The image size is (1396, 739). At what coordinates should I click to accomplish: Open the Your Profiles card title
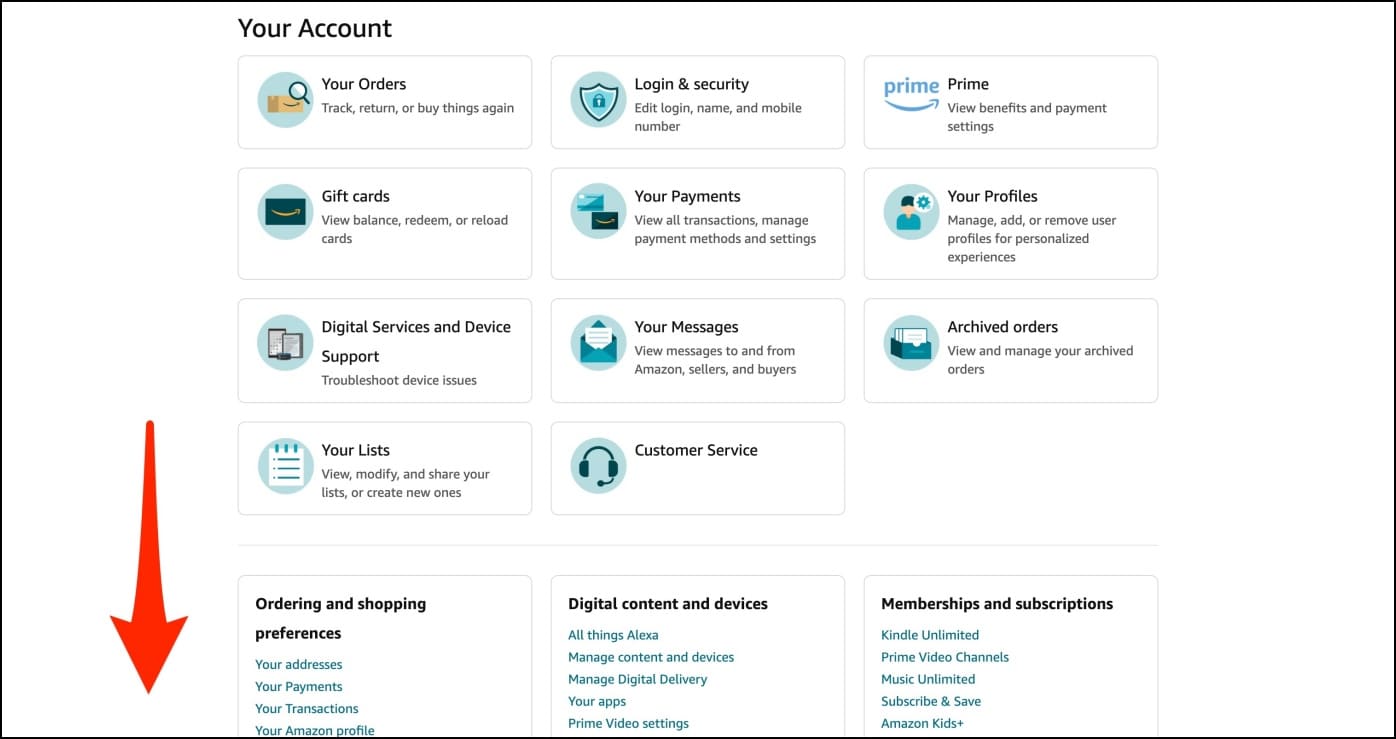click(x=992, y=196)
